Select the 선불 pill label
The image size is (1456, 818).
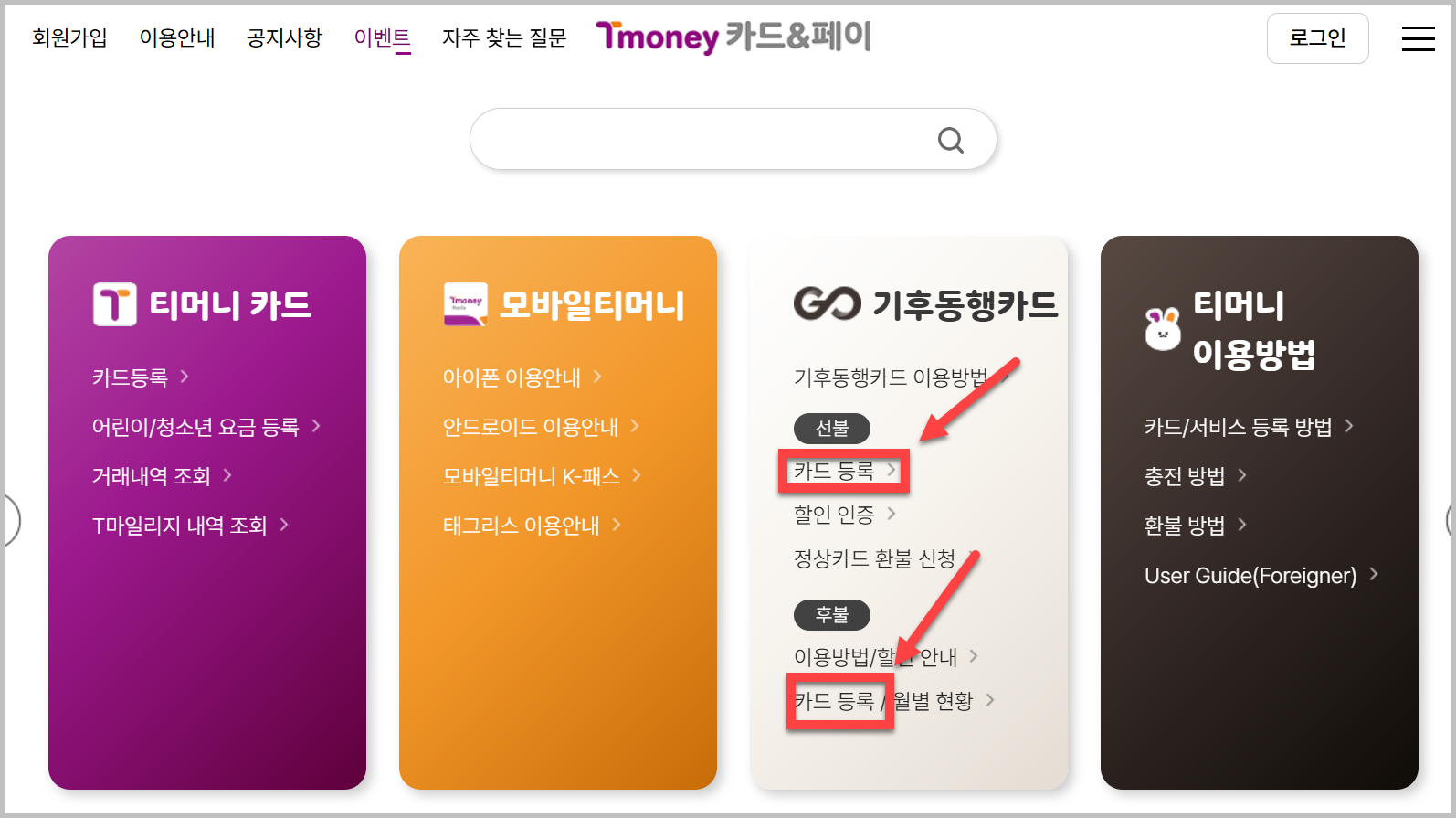[x=831, y=428]
